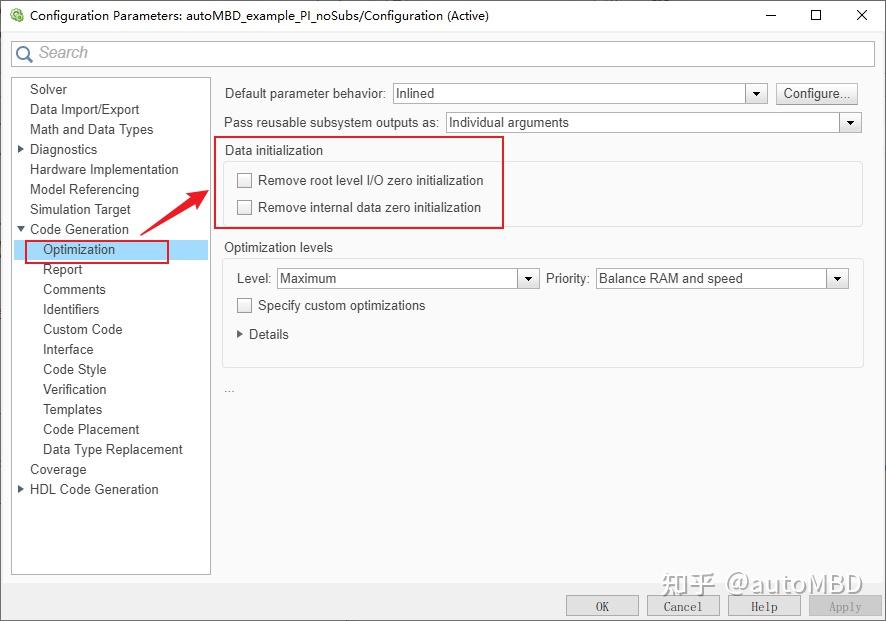
Task: Click the Diagnostics label
Action: [x=64, y=149]
